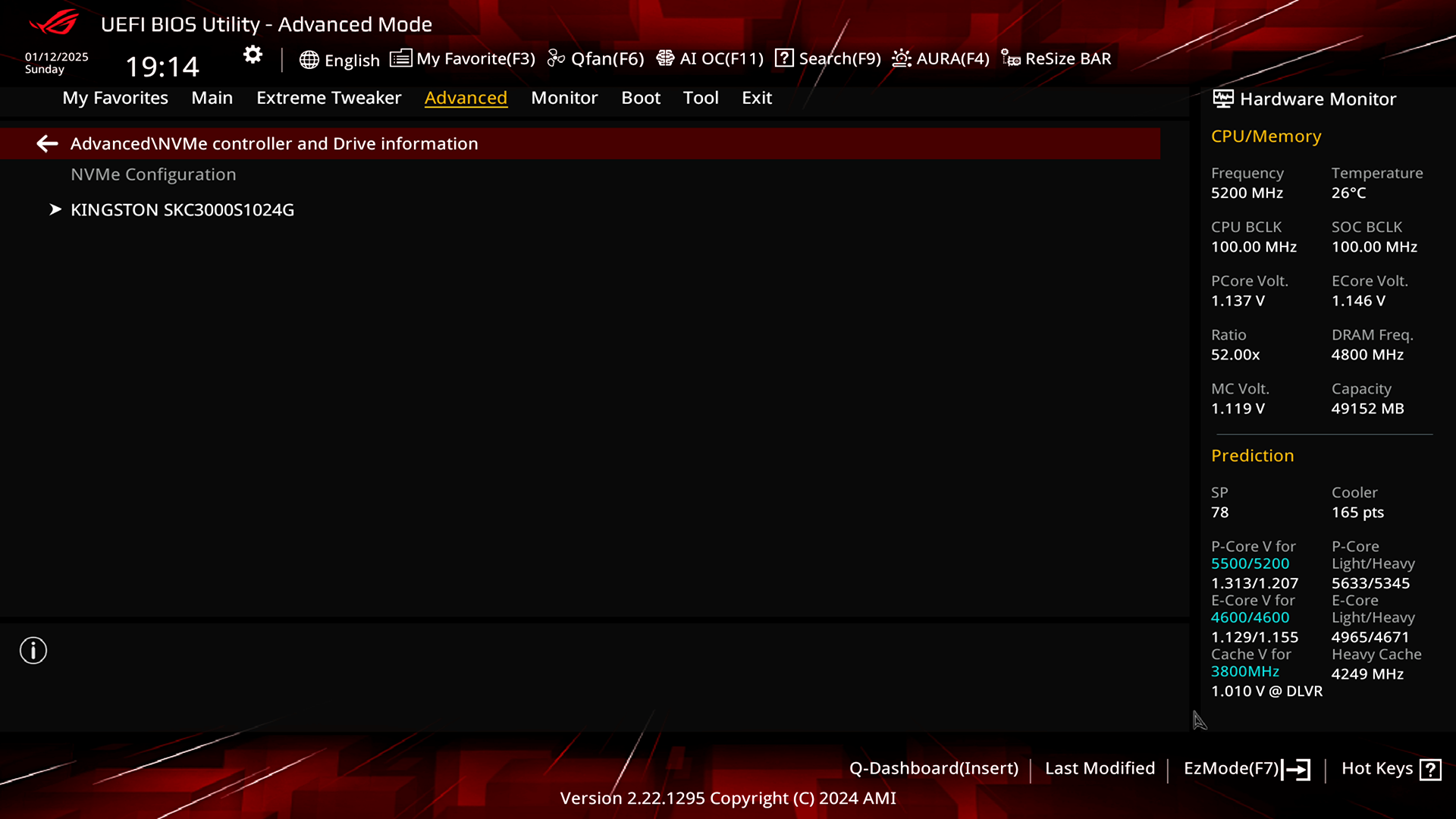Click the back navigation arrow
The width and height of the screenshot is (1456, 819).
47,143
